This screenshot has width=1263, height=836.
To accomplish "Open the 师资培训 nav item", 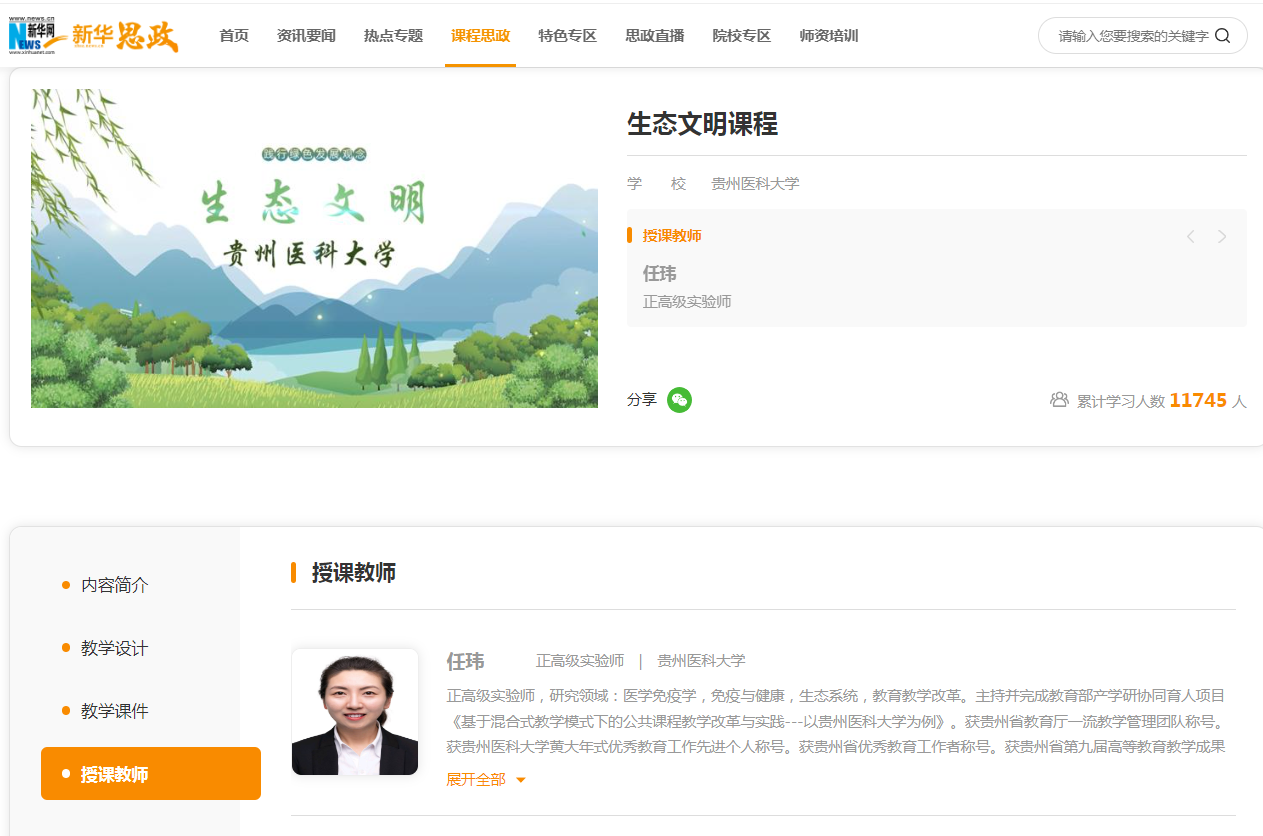I will point(829,36).
